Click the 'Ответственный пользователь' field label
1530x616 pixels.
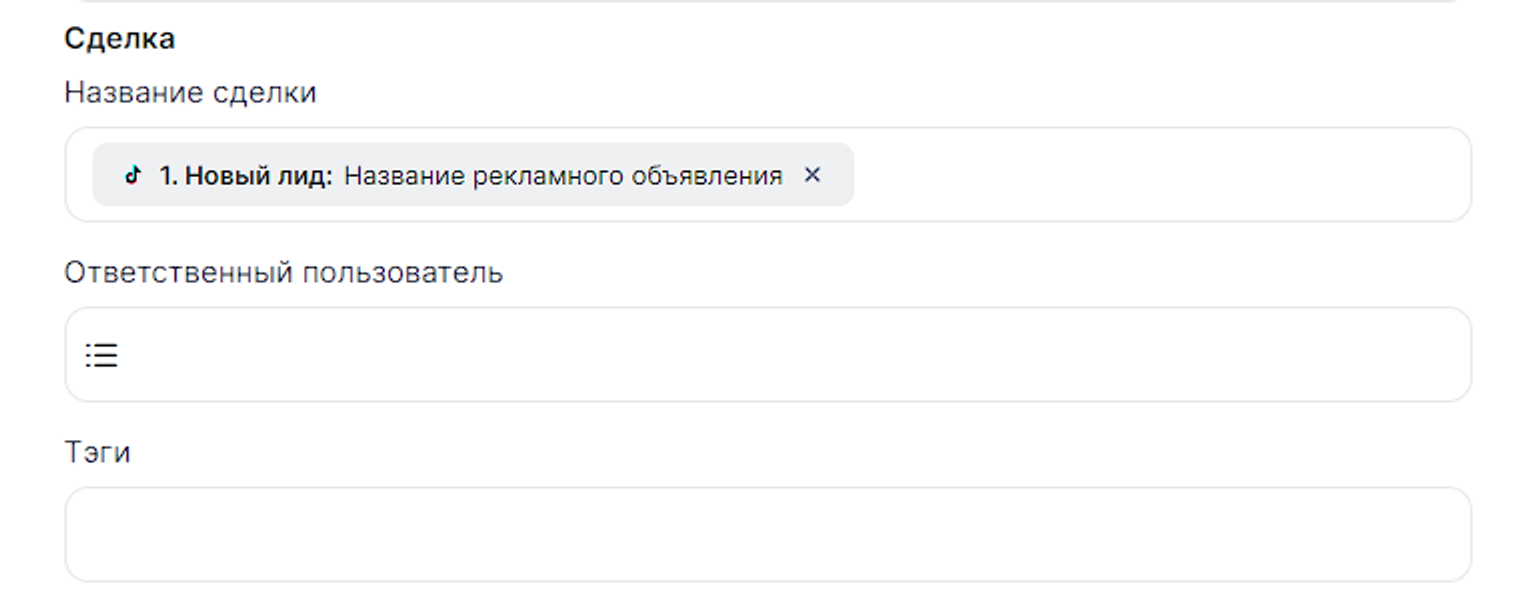283,273
